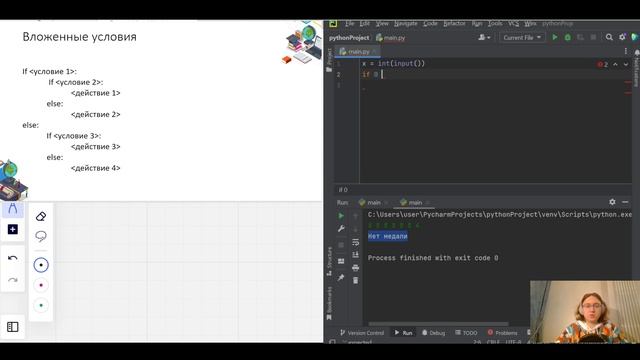Viewport: 640px width, 360px height.
Task: Open the TODO tool window tab
Action: (466, 333)
